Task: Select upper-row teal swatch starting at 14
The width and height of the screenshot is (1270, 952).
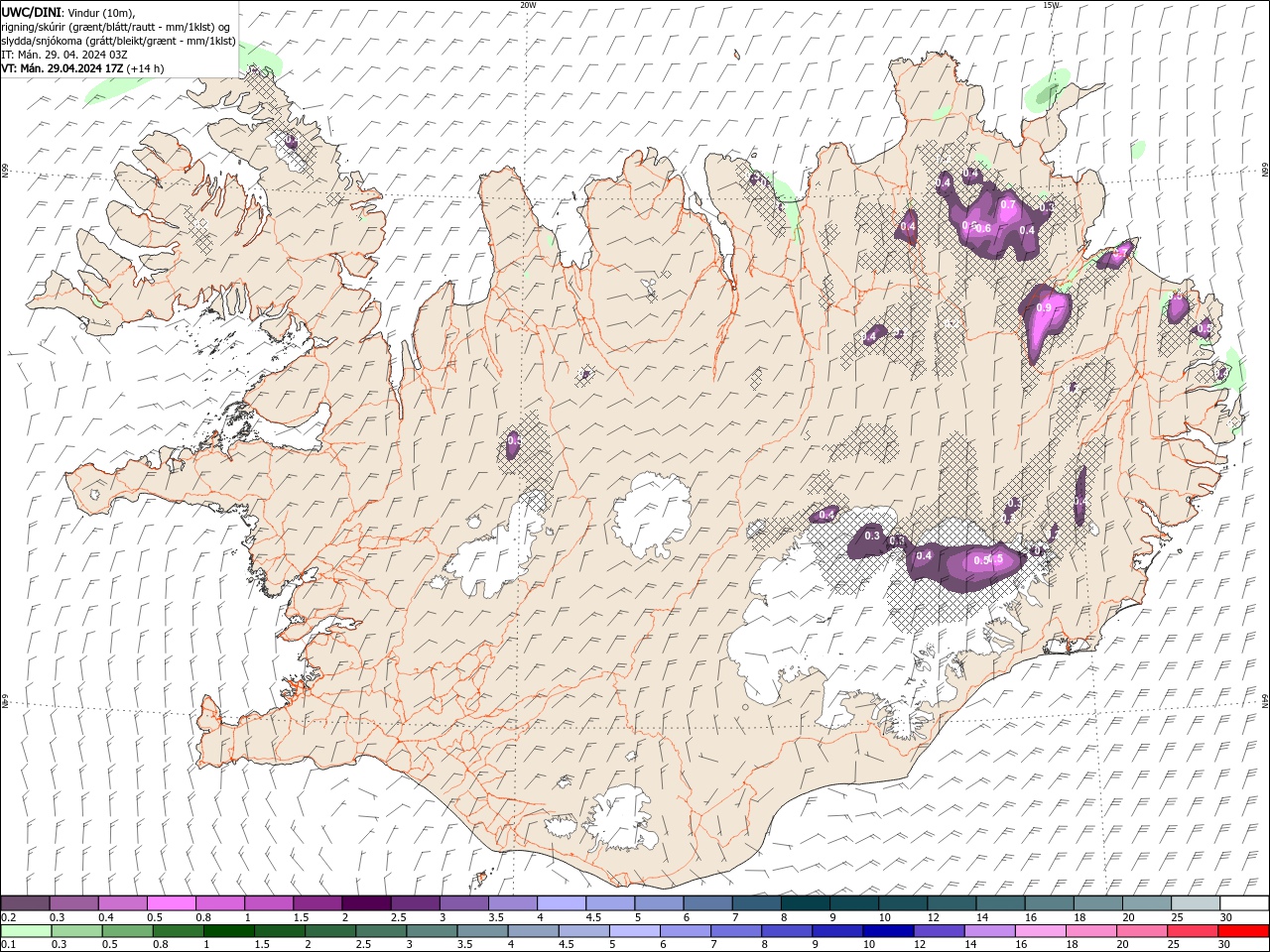Action: point(1000,903)
